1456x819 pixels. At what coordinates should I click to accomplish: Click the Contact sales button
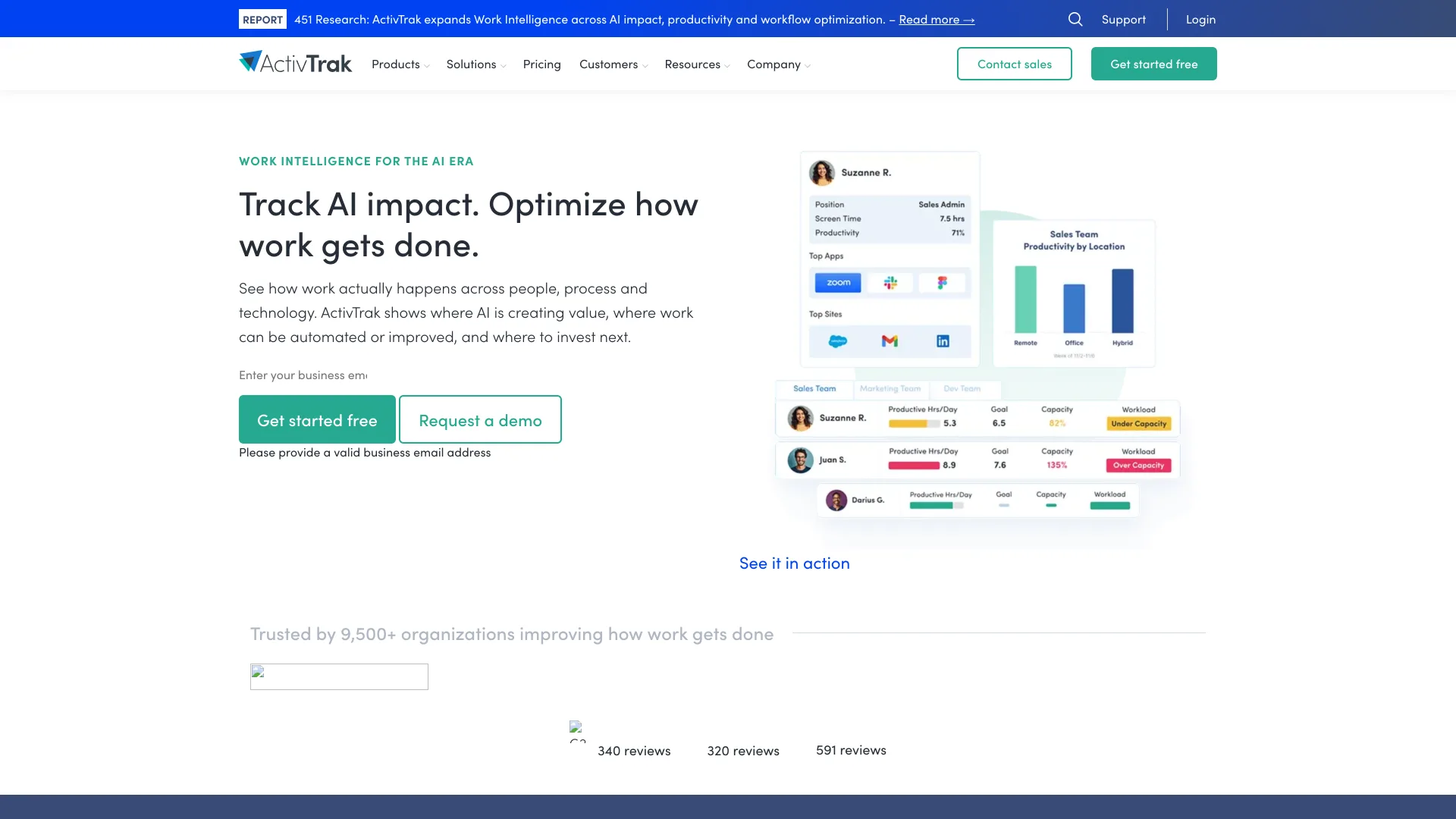(1014, 64)
